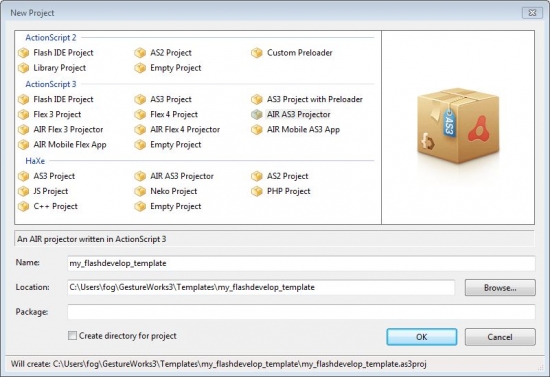The width and height of the screenshot is (550, 377).
Task: Choose the JS Project icon under HaXe
Action: [24, 191]
